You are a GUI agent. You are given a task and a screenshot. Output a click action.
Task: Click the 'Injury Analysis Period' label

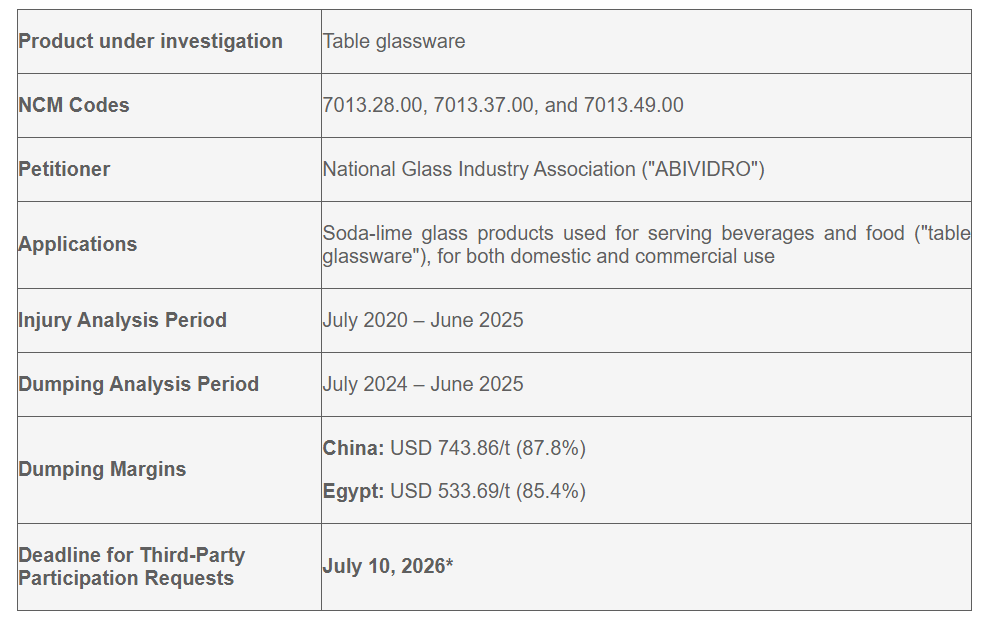tap(123, 320)
